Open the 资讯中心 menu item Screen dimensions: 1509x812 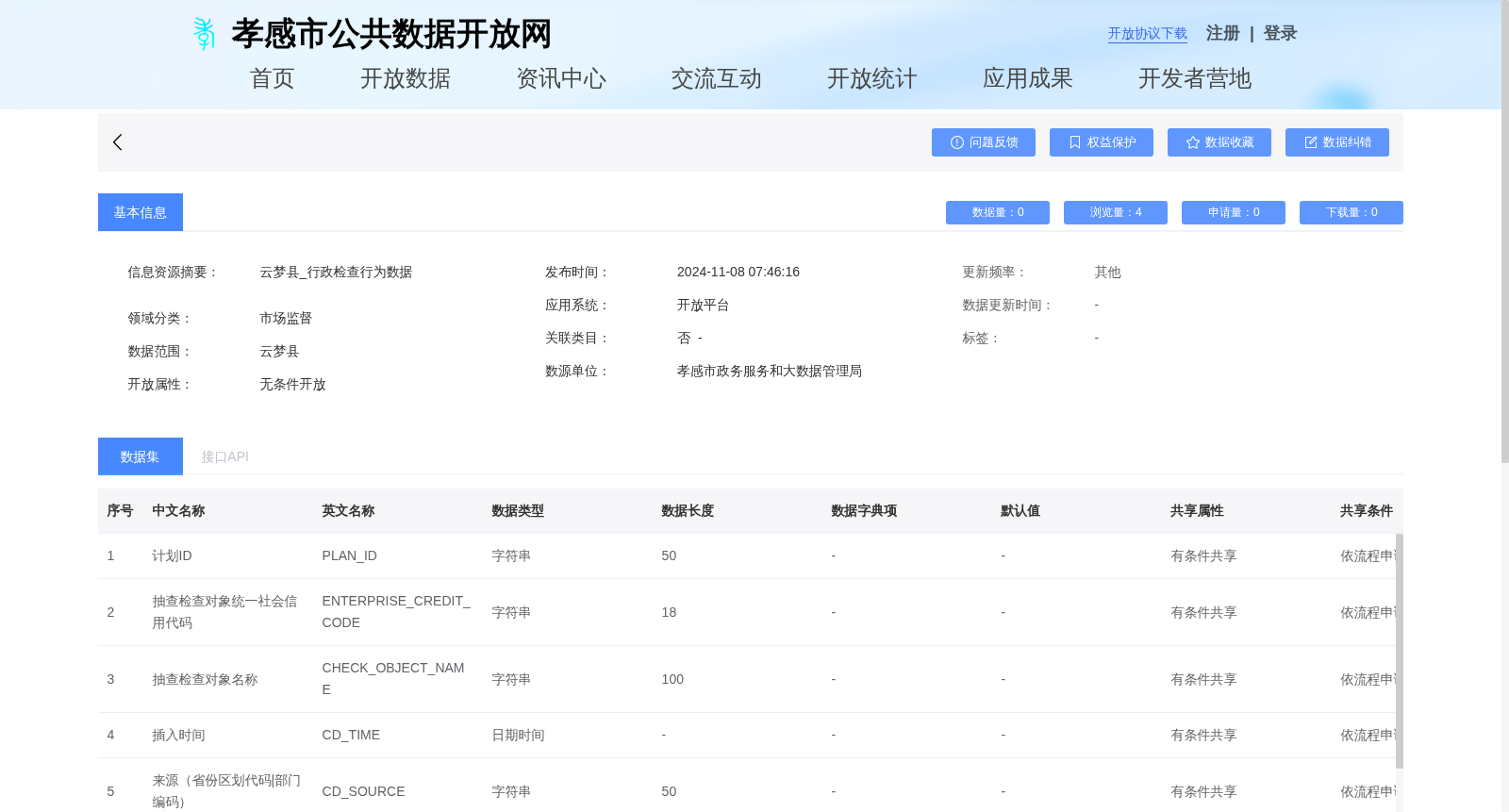tap(561, 78)
